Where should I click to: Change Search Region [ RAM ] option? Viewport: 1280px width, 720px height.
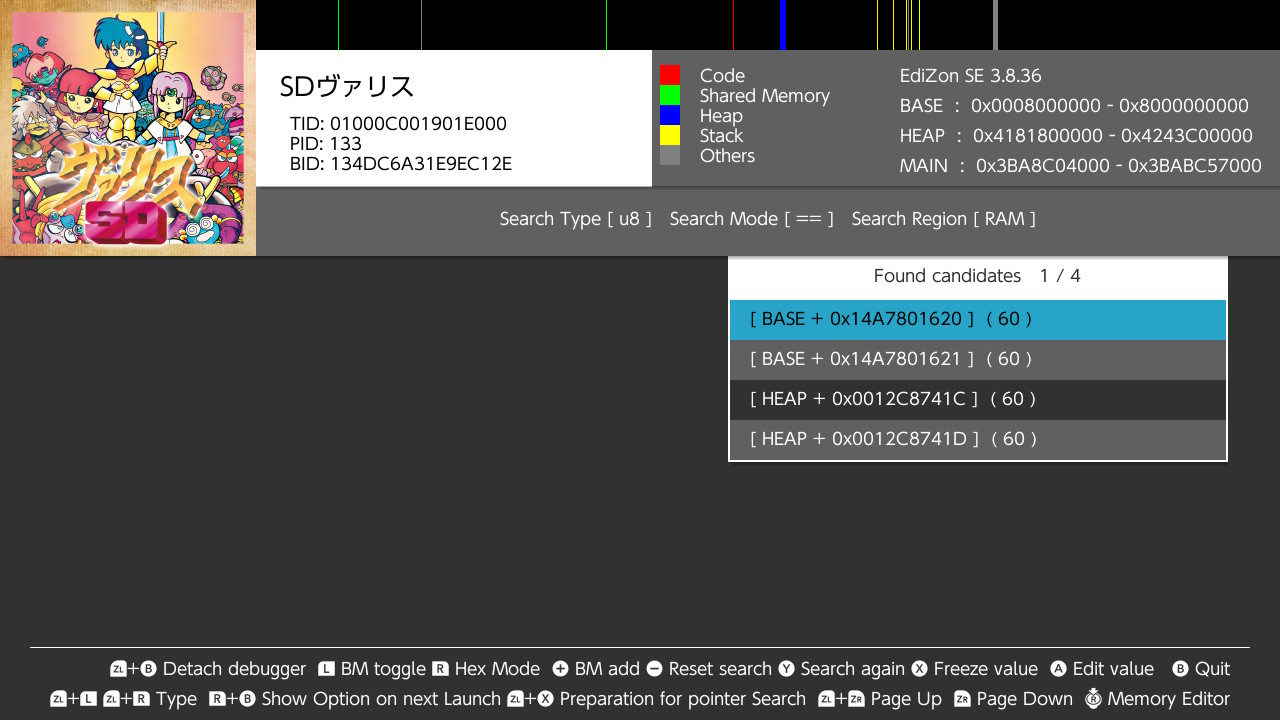tap(943, 219)
